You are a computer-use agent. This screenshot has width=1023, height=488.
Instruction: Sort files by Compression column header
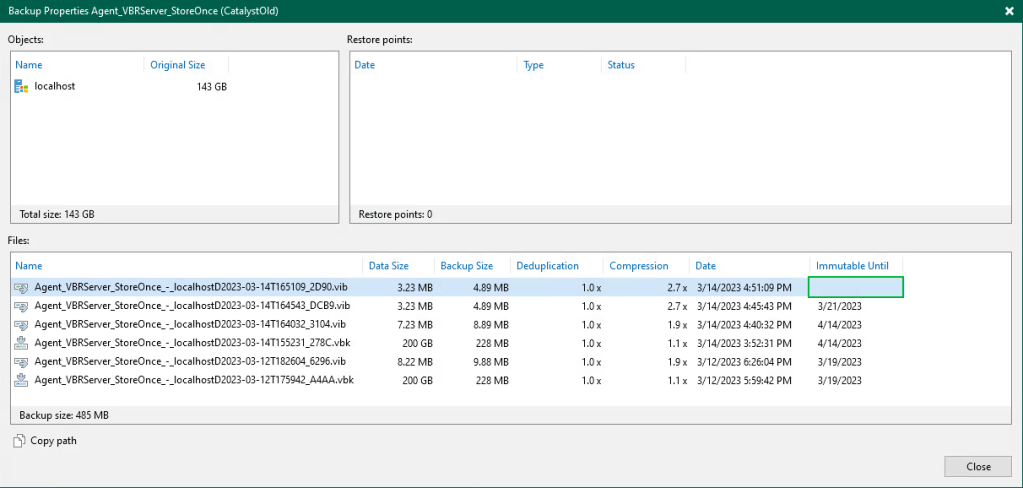pos(638,266)
